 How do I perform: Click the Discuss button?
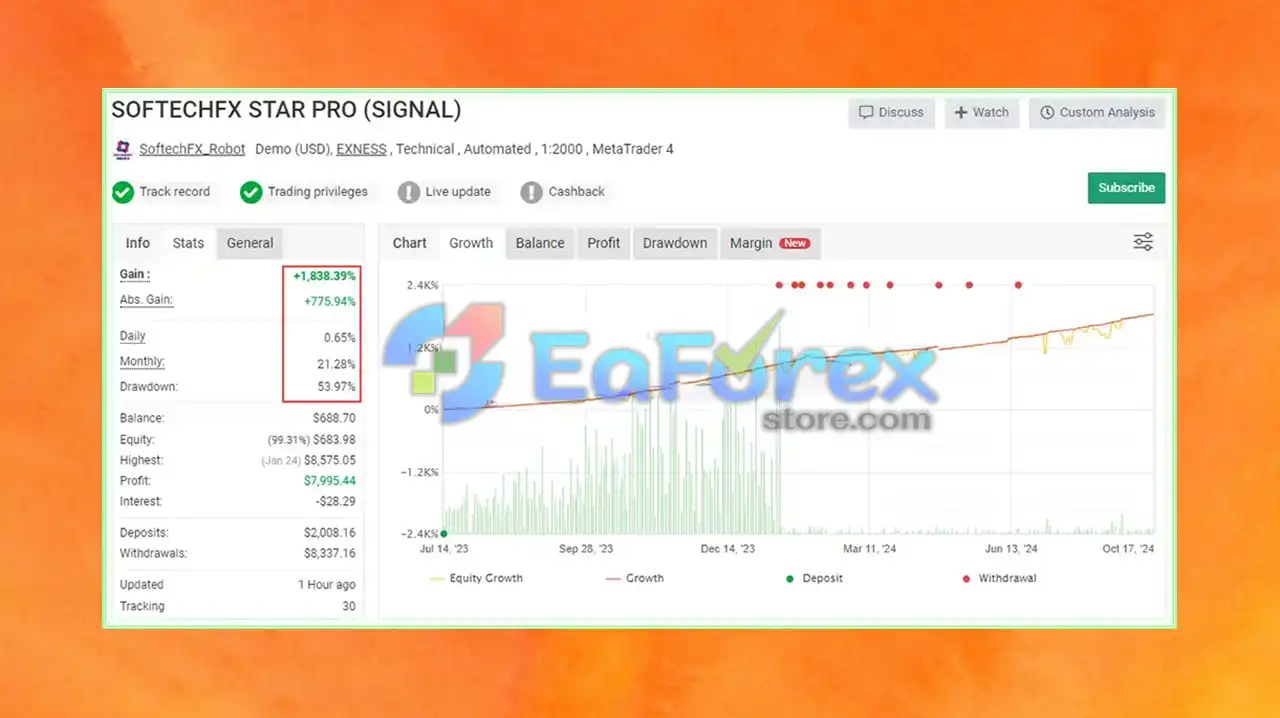pyautogui.click(x=892, y=113)
